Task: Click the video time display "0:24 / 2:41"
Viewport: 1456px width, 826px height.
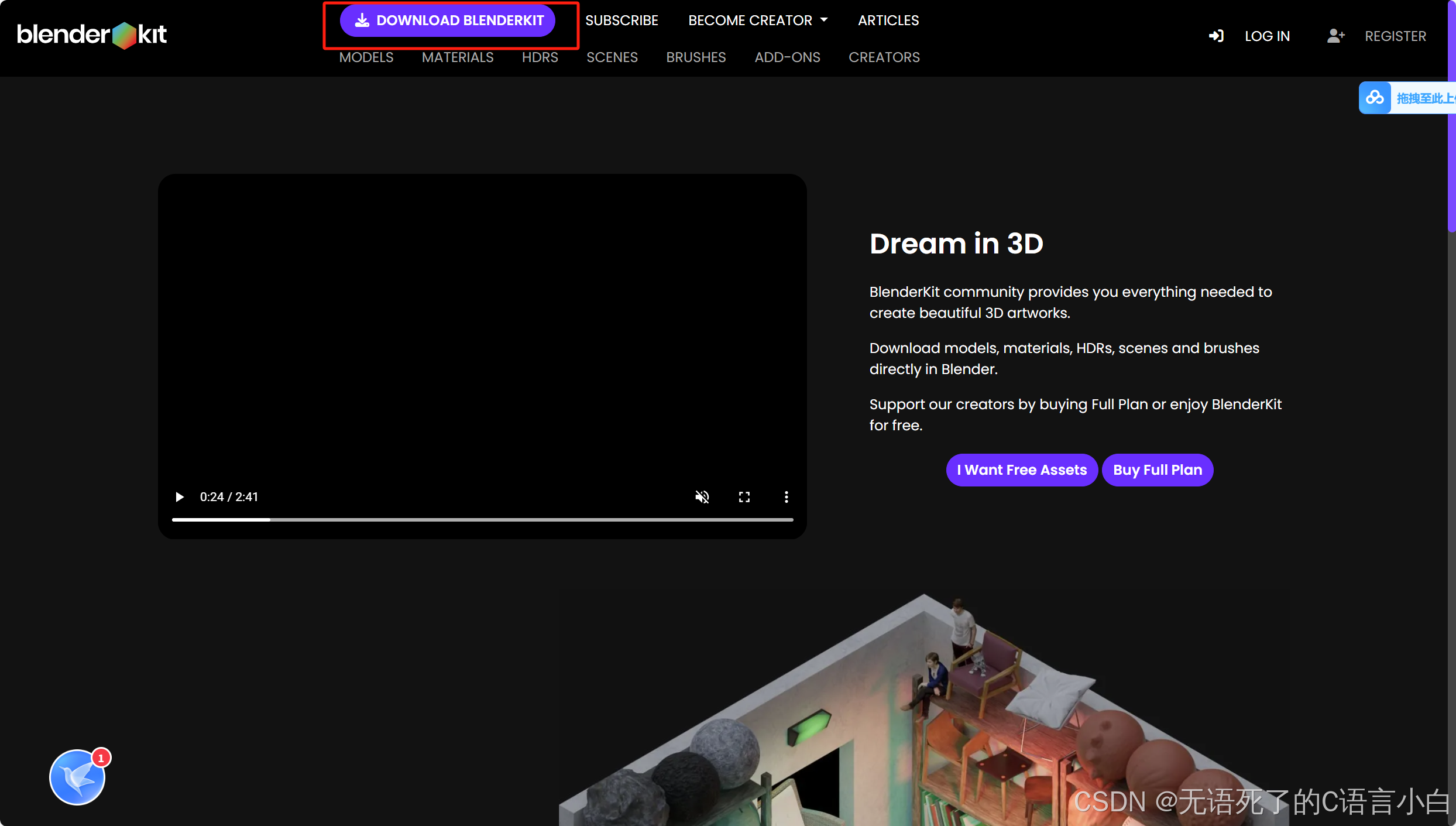Action: [x=229, y=497]
